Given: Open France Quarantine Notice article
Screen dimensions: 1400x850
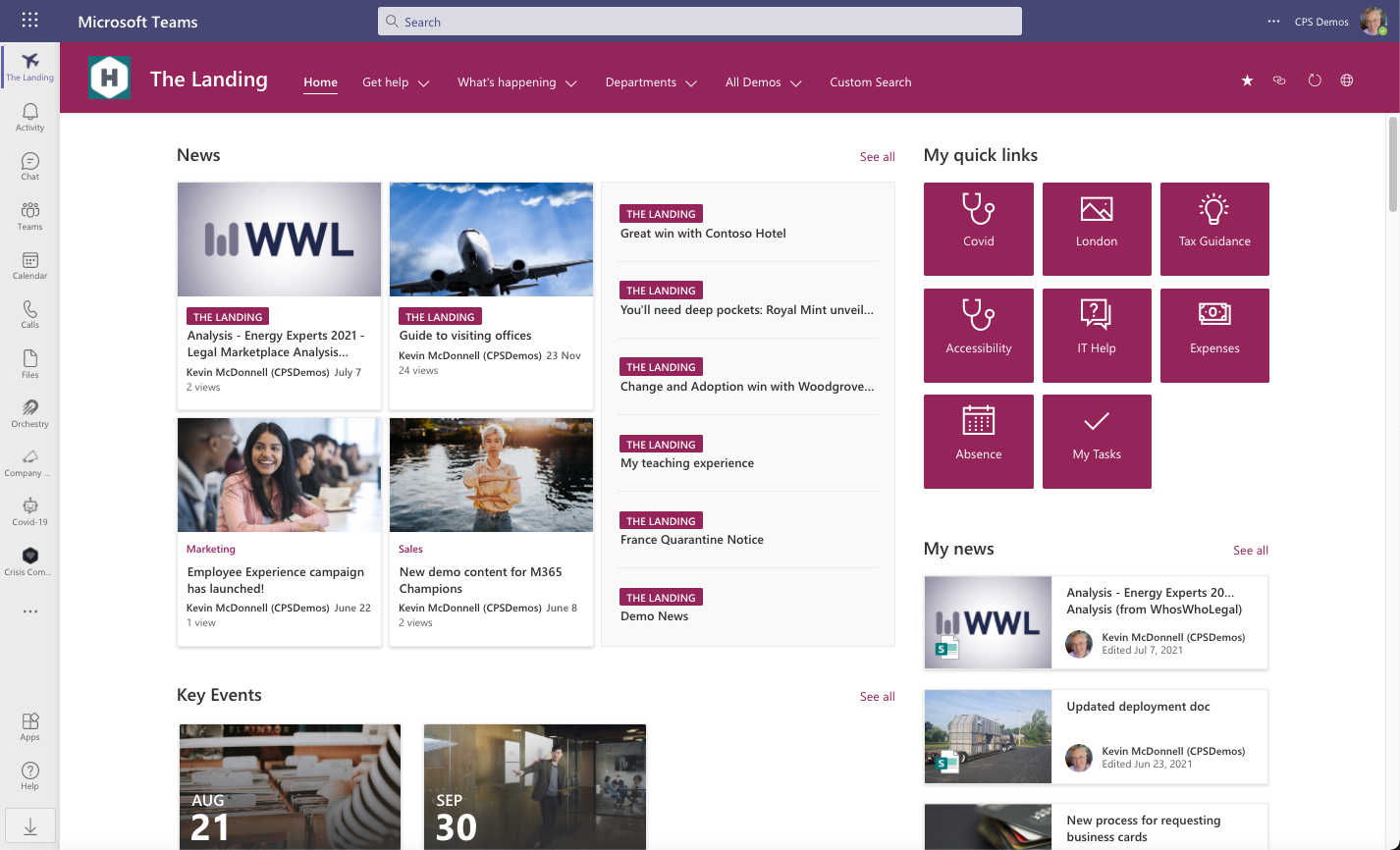Looking at the screenshot, I should click(692, 540).
